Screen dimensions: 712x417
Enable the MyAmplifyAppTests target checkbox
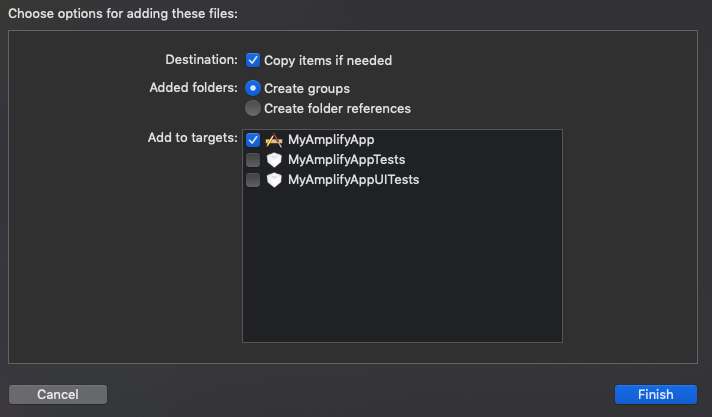pyautogui.click(x=253, y=160)
